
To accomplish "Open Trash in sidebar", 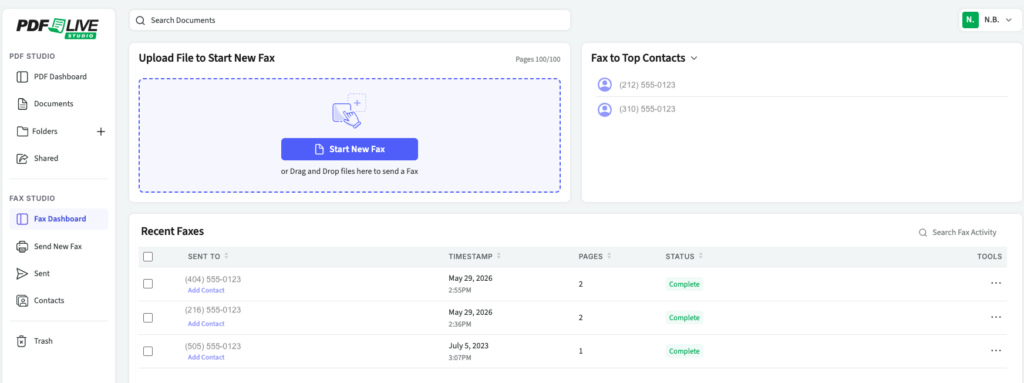I will (59, 341).
